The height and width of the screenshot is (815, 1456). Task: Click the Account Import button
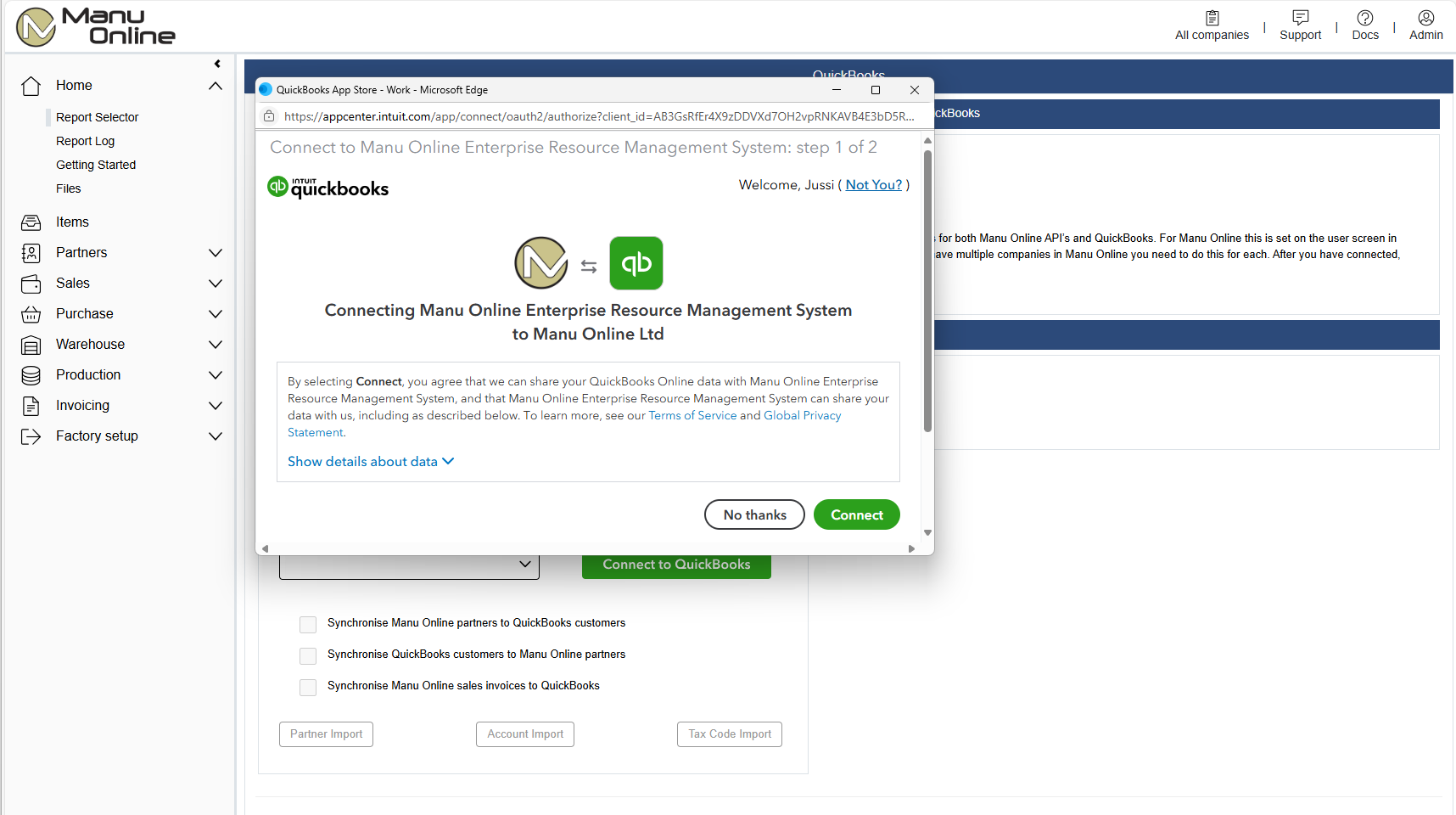click(x=525, y=734)
